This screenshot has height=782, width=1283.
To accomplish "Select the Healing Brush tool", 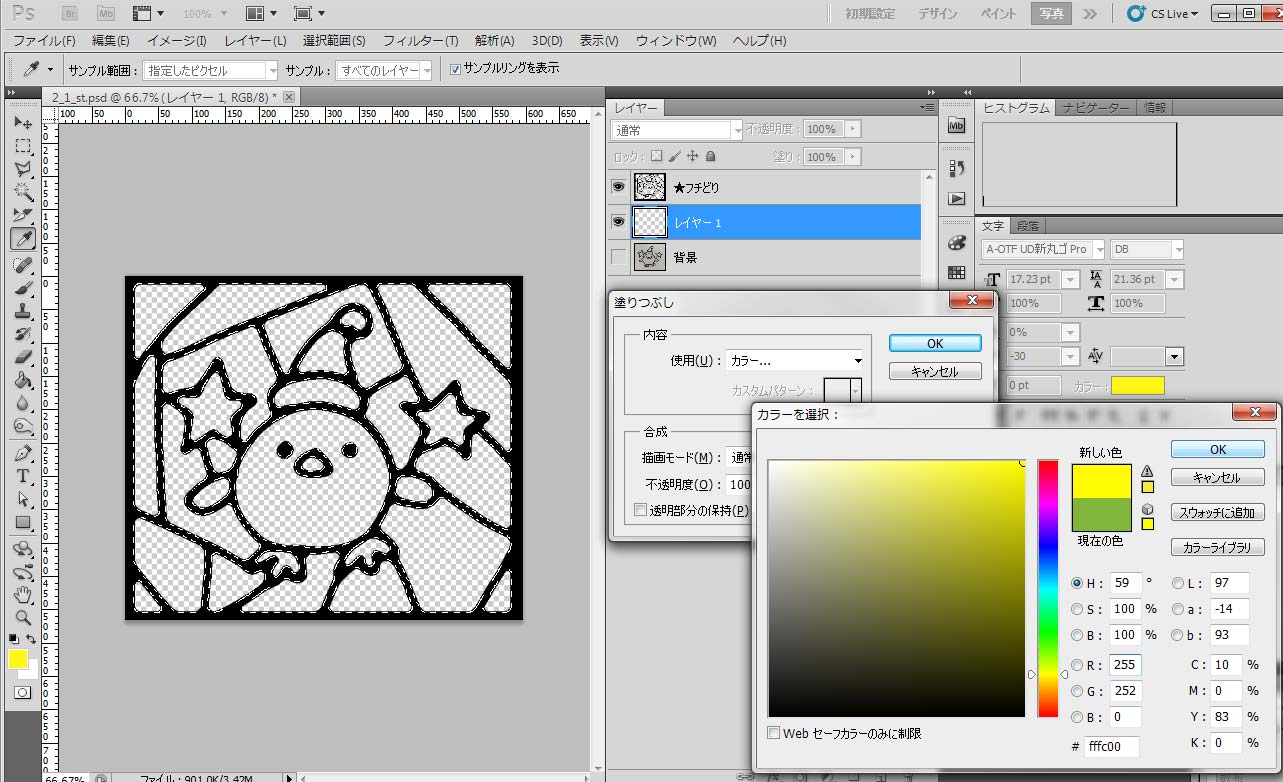I will pos(22,265).
